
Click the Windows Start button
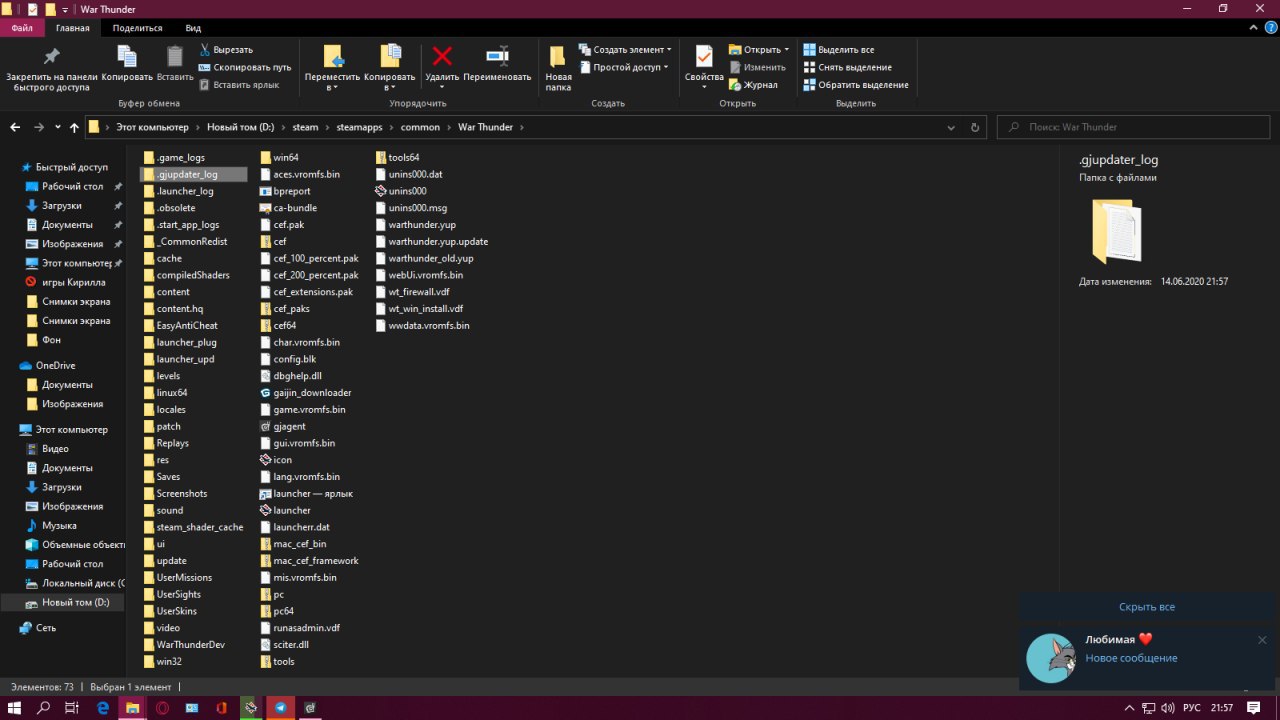[15, 707]
